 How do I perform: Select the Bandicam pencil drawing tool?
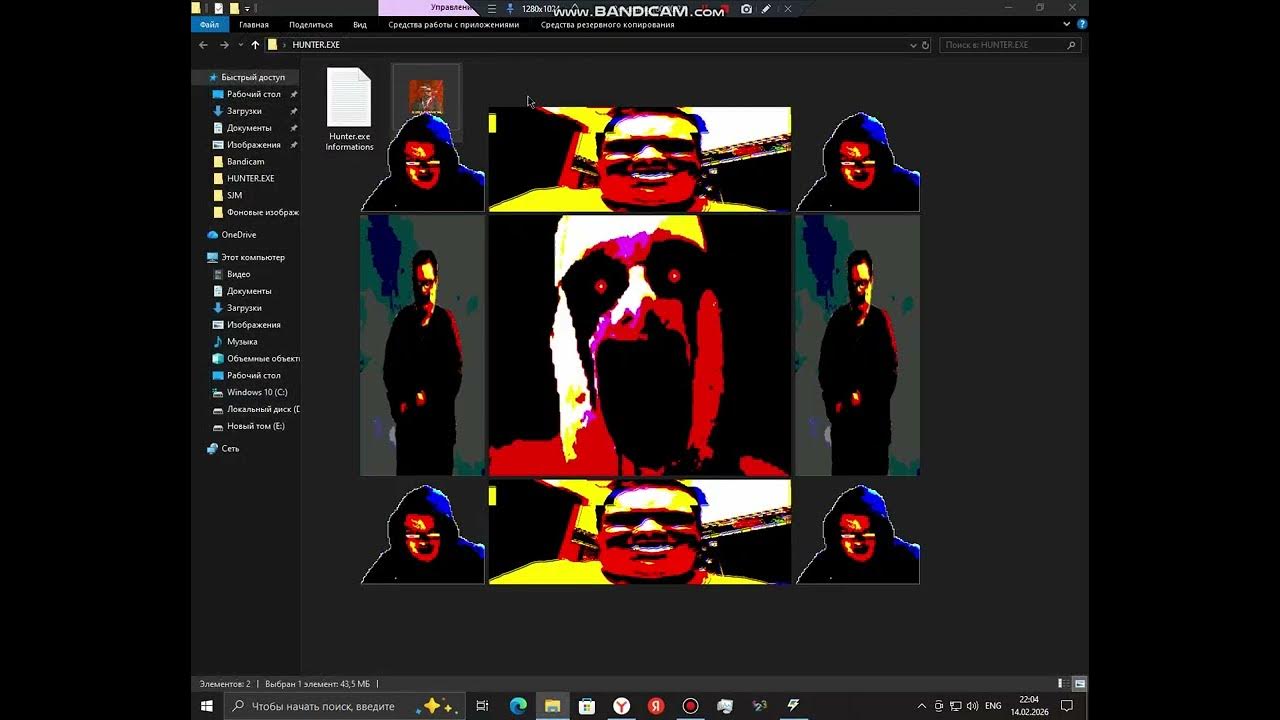pos(766,9)
